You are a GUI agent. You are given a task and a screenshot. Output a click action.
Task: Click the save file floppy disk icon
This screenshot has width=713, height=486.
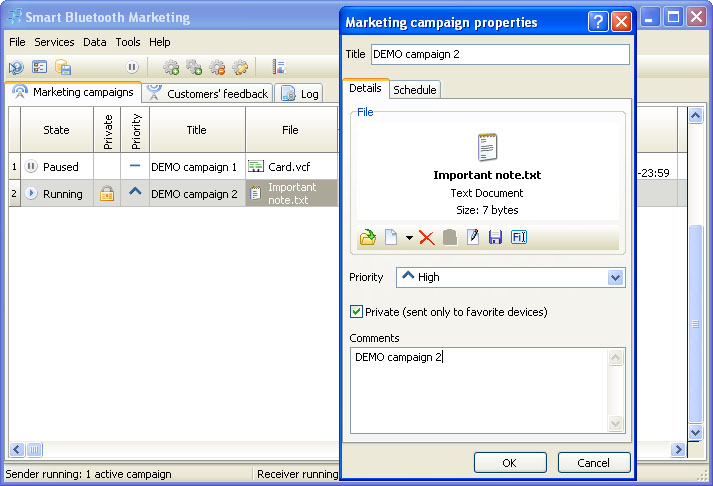click(495, 237)
